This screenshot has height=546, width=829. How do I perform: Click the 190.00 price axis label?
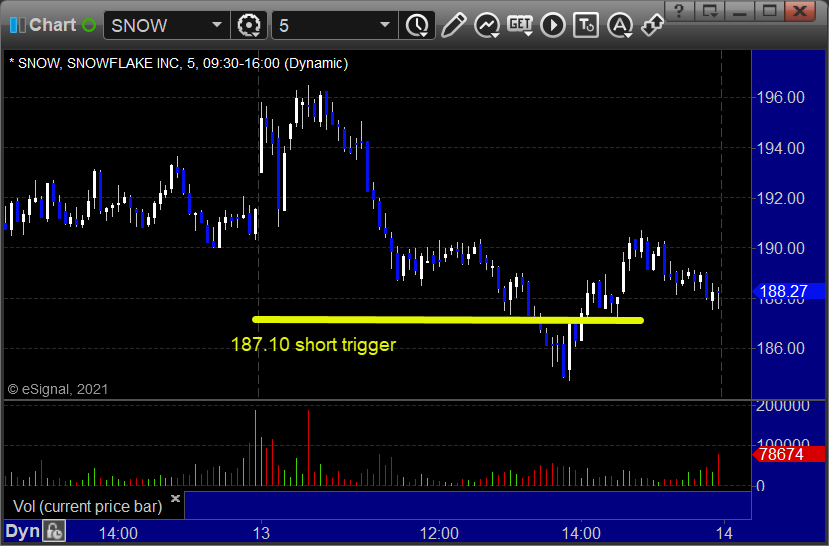pos(781,248)
